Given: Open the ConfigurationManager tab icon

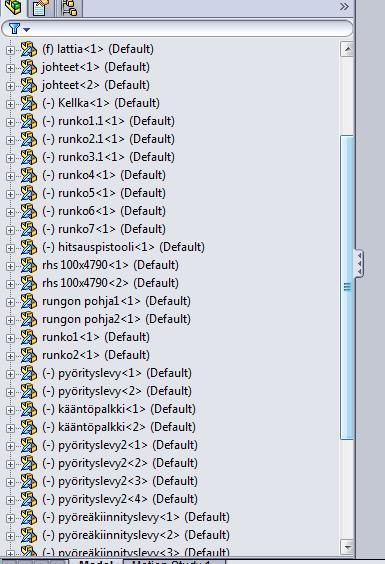Looking at the screenshot, I should pos(69,8).
